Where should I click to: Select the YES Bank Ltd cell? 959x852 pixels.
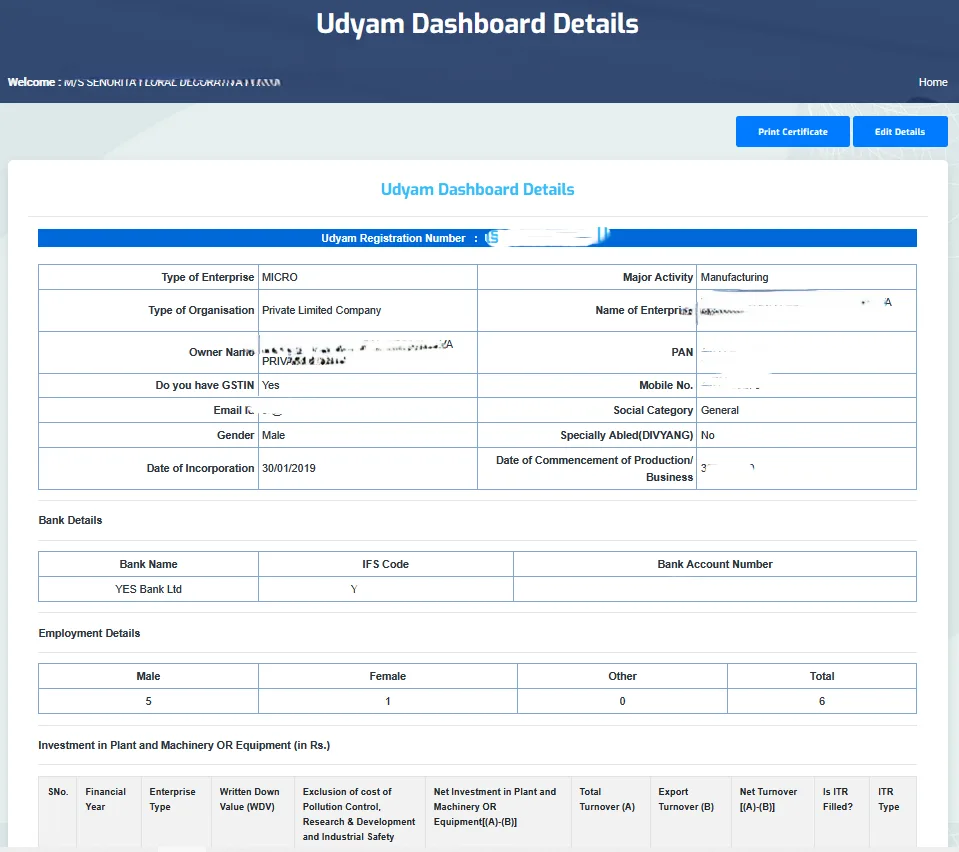tap(148, 589)
